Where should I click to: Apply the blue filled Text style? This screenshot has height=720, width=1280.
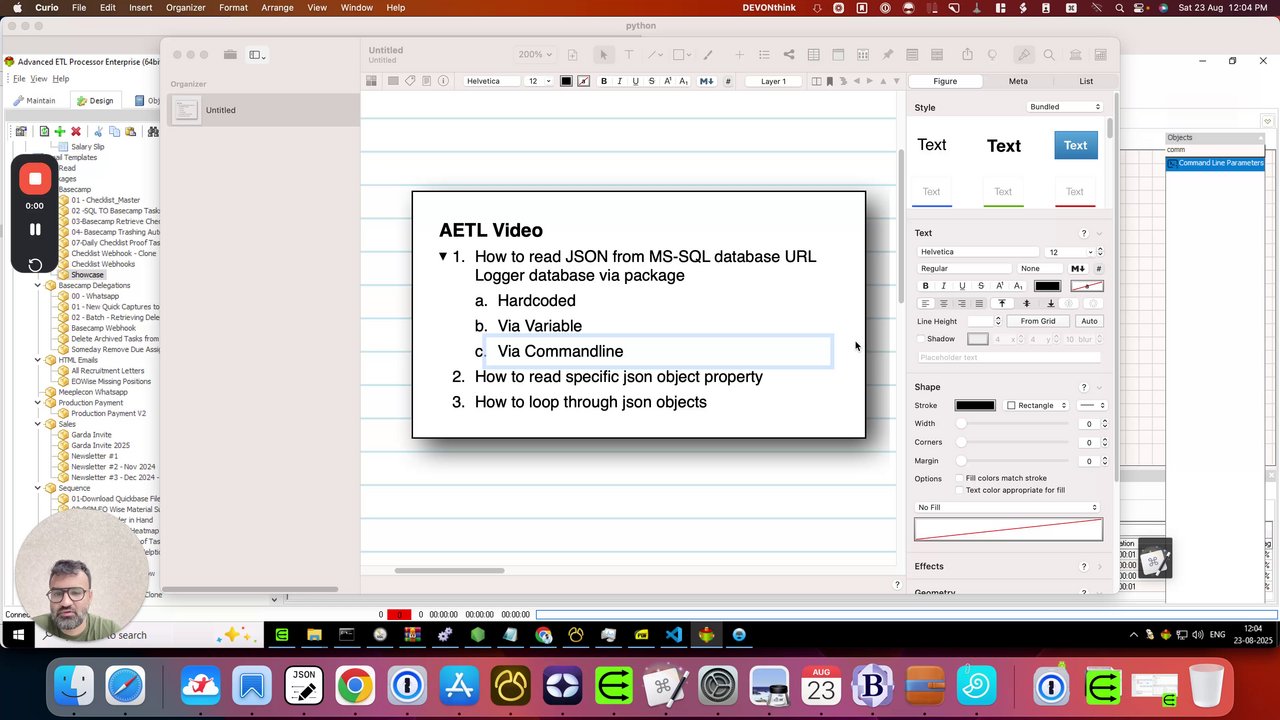[x=1075, y=145]
